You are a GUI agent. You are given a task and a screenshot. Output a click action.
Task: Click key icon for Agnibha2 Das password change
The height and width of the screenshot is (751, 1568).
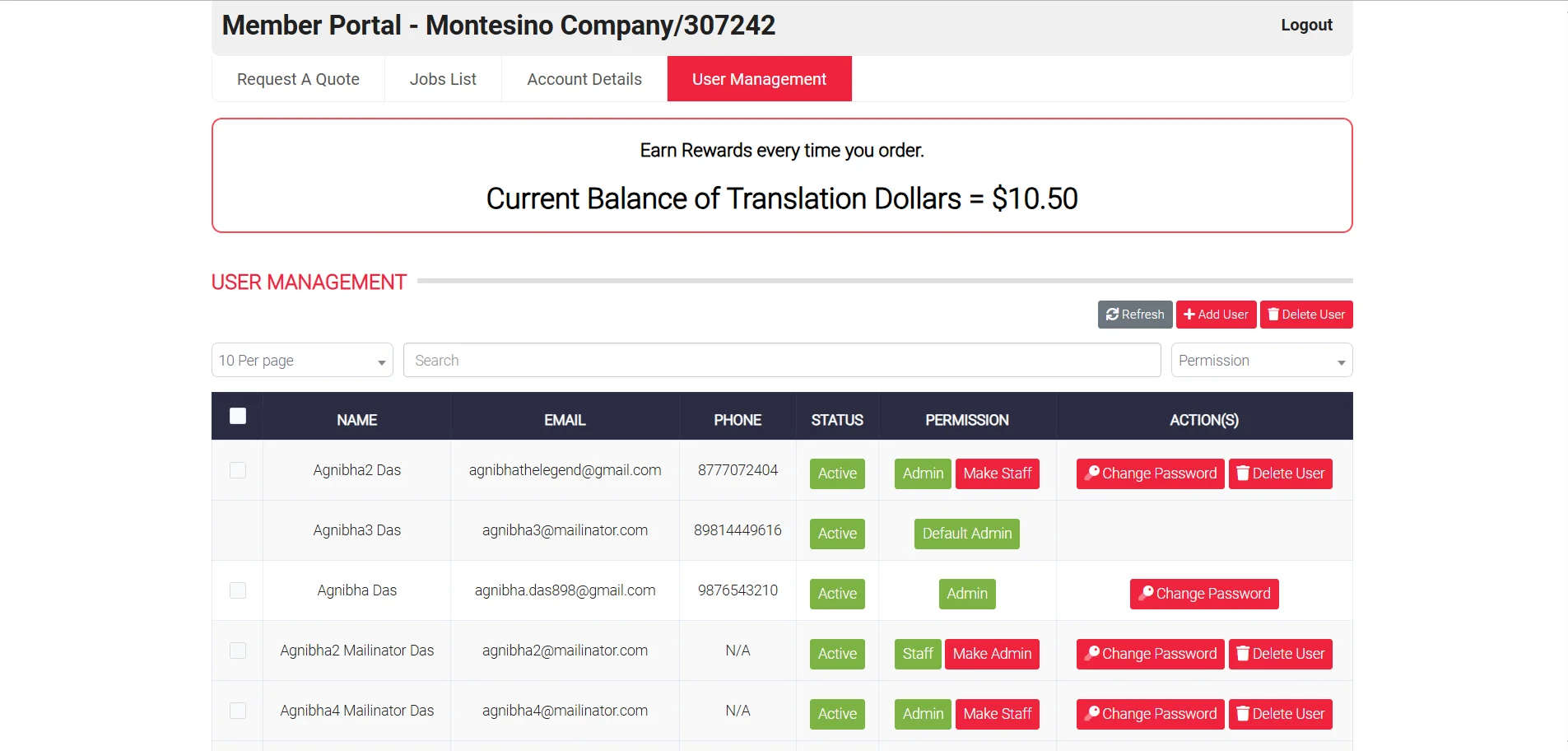1092,473
